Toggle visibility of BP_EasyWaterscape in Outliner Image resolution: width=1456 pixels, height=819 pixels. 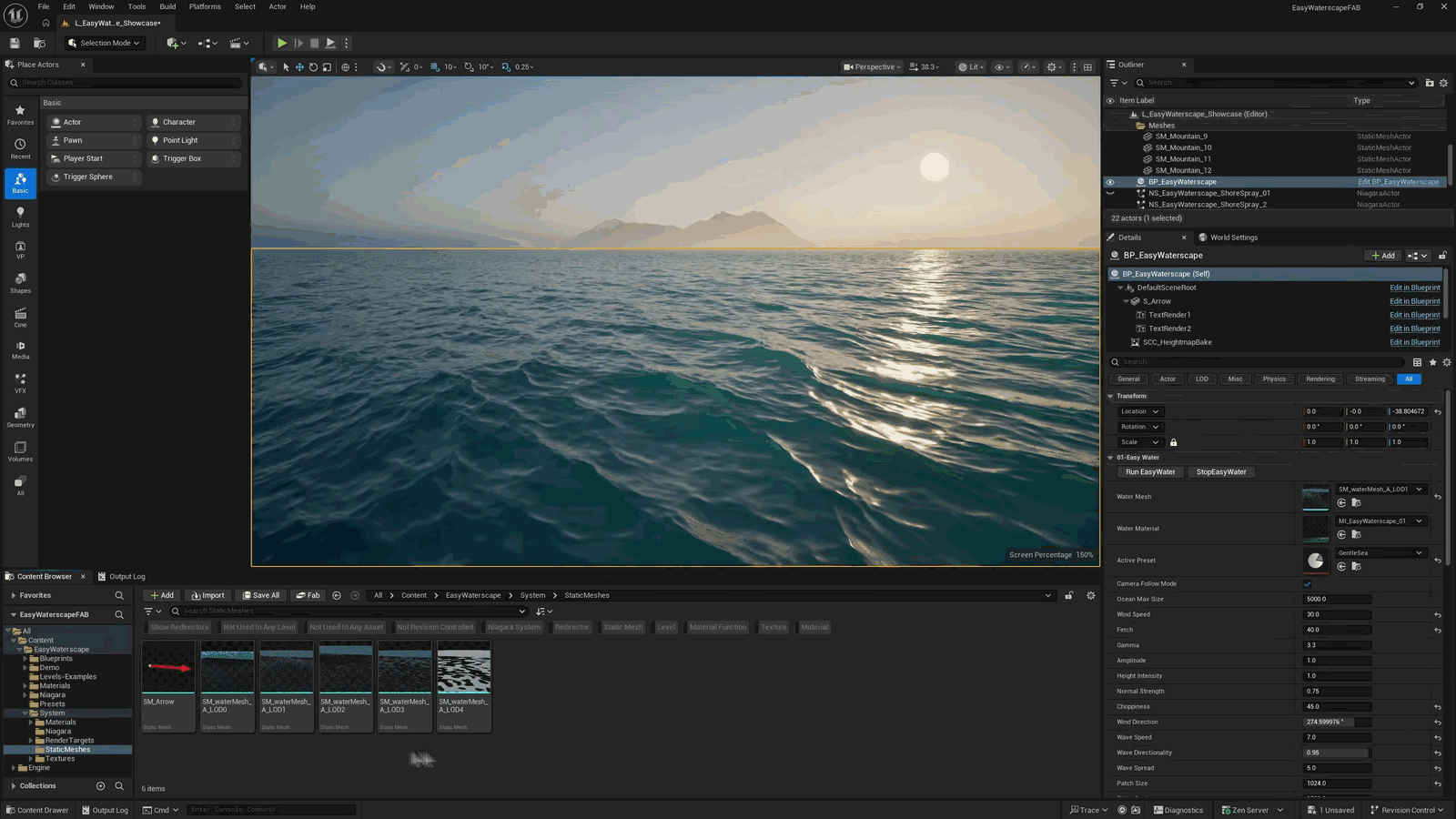click(x=1109, y=182)
